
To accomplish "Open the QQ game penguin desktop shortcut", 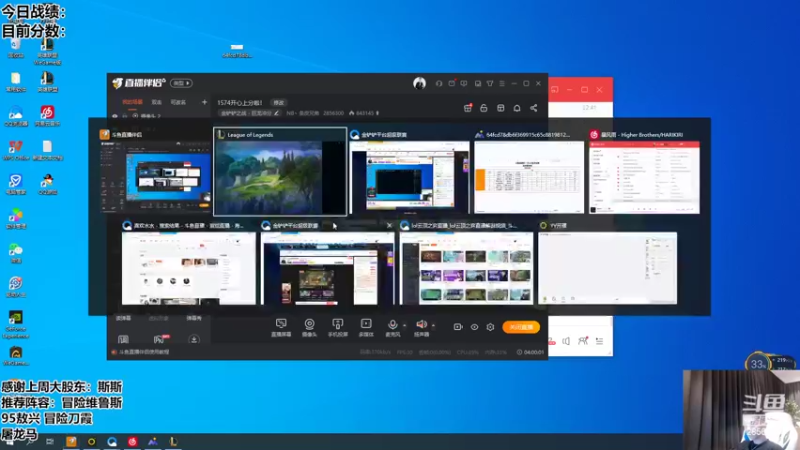I will point(47,184).
